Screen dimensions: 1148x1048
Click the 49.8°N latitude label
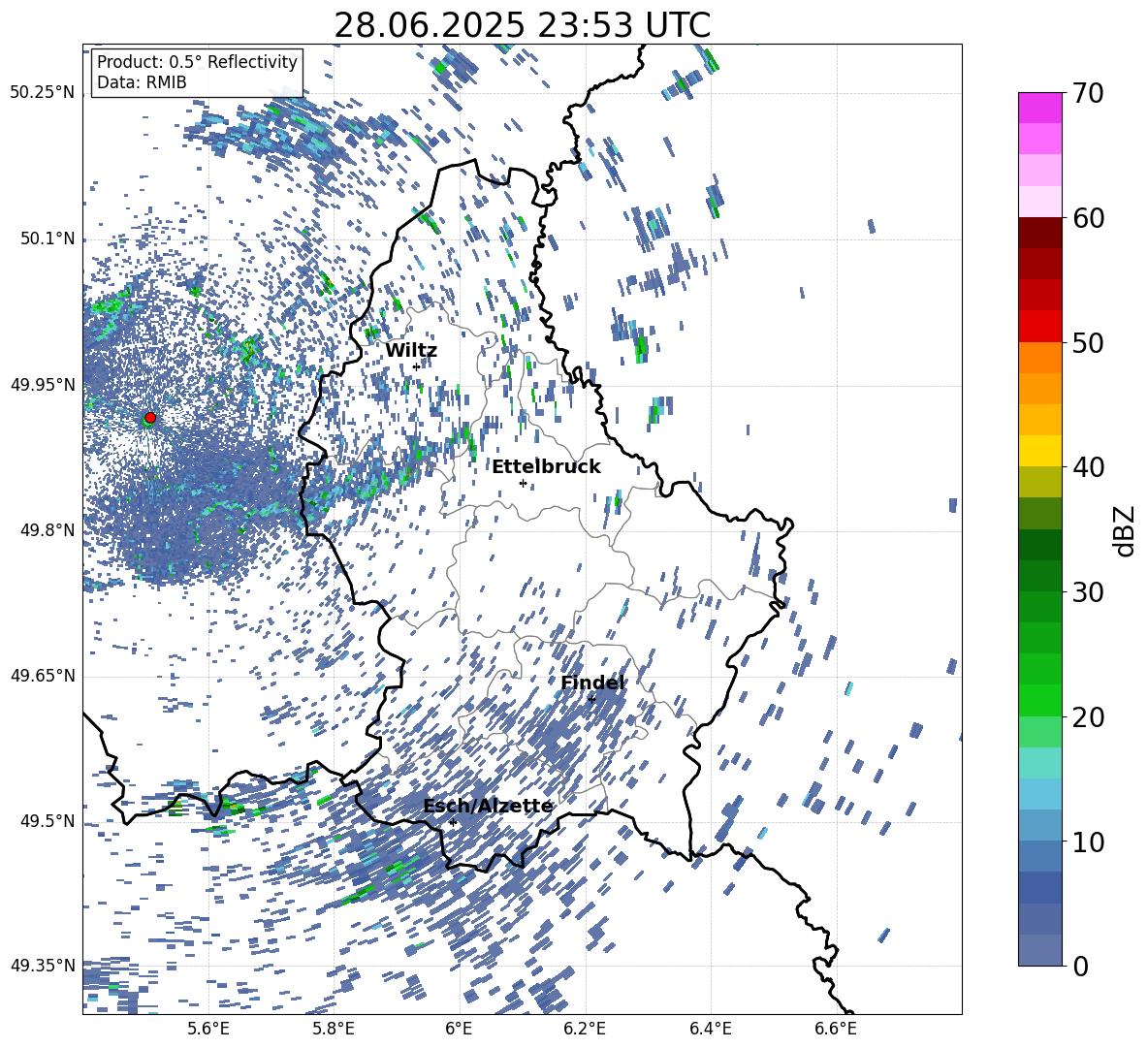pyautogui.click(x=48, y=530)
